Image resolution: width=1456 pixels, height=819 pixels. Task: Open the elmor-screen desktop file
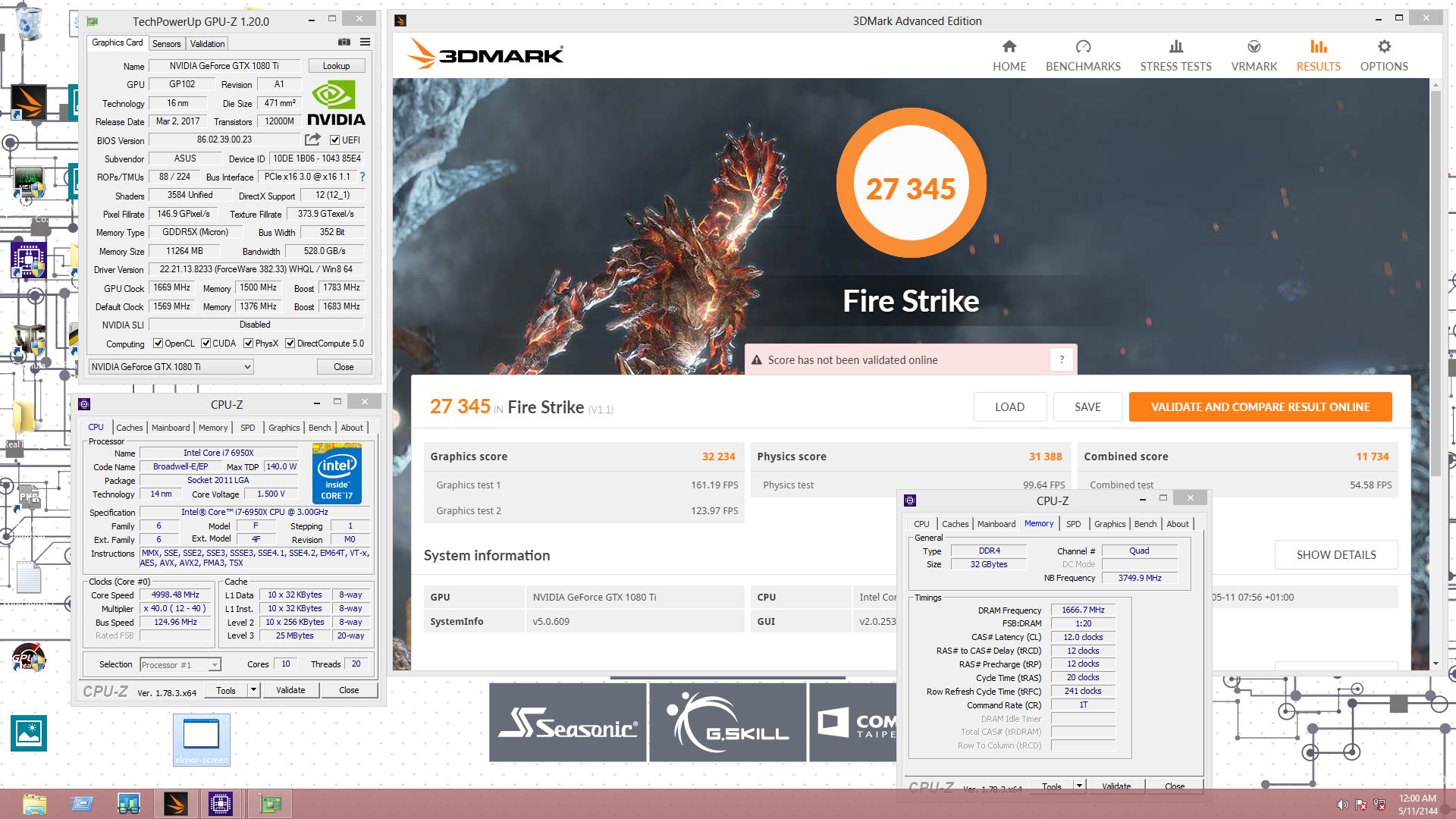201,739
